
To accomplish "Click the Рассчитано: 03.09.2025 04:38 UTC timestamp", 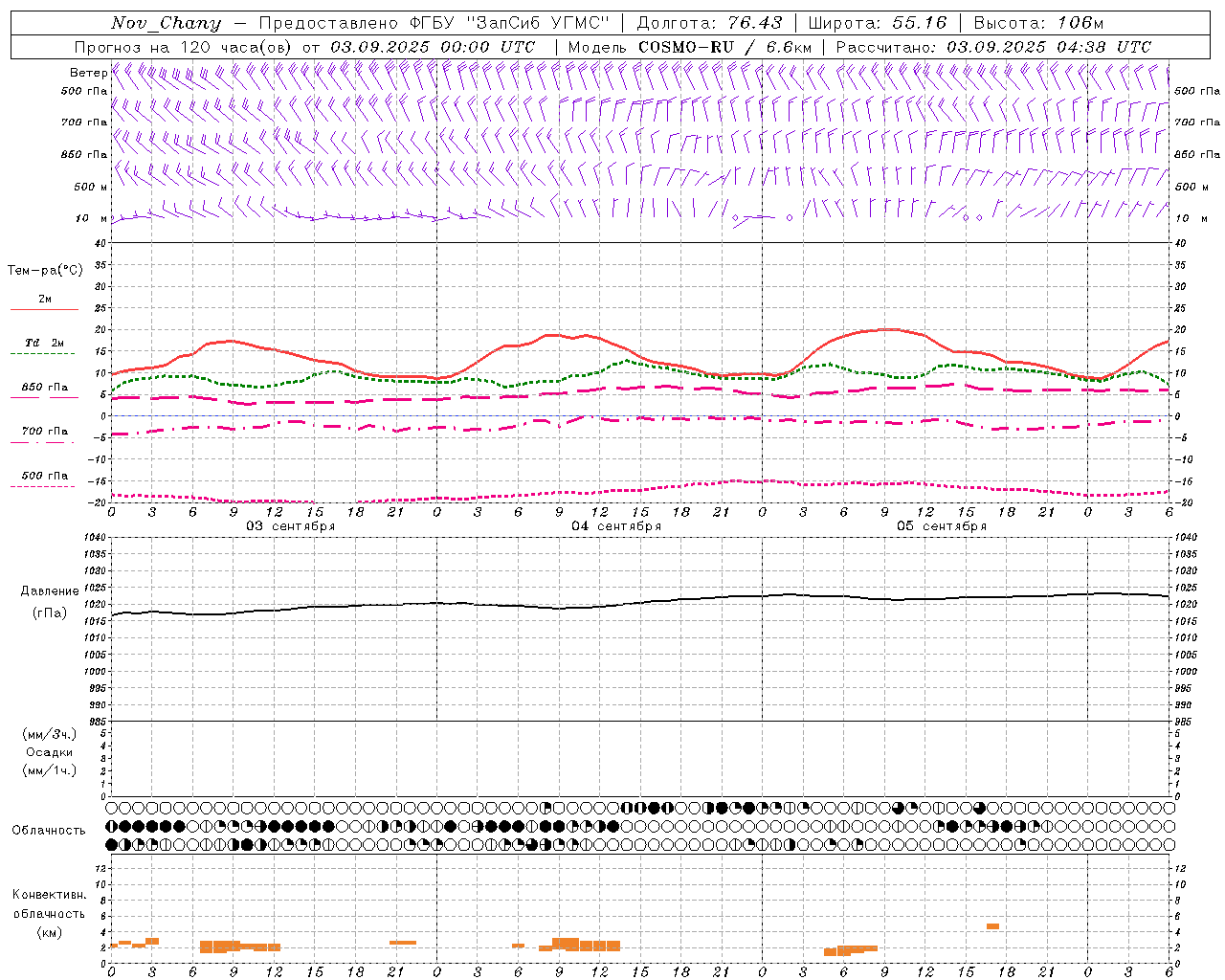I will [994, 47].
